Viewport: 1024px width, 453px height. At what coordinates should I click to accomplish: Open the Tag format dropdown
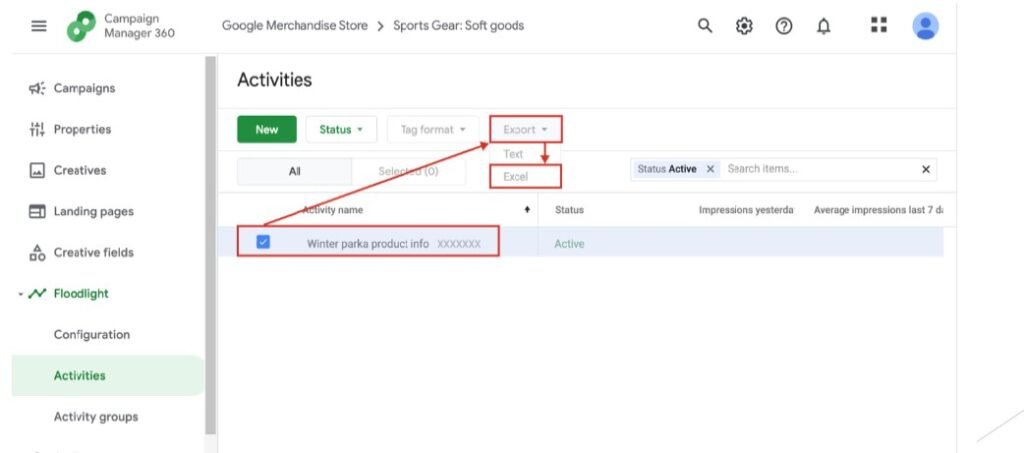point(433,129)
